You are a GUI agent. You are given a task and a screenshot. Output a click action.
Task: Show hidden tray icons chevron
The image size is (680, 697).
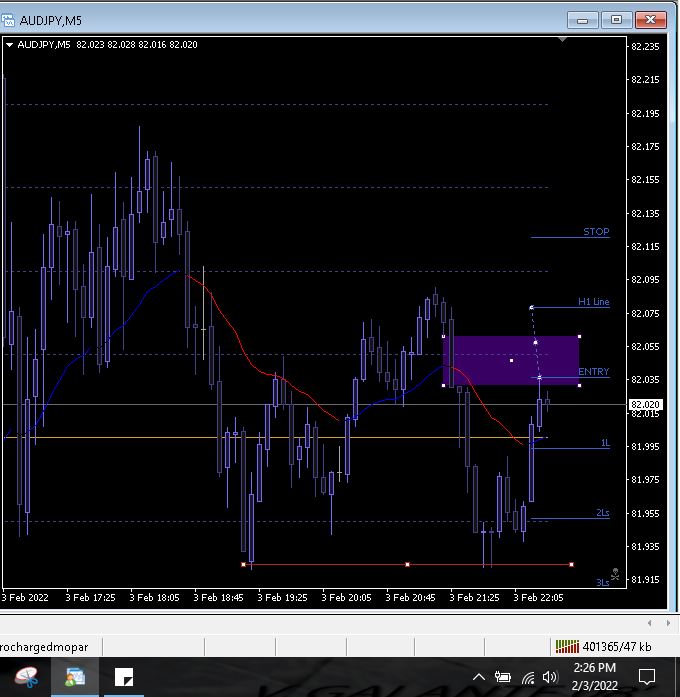(x=479, y=677)
